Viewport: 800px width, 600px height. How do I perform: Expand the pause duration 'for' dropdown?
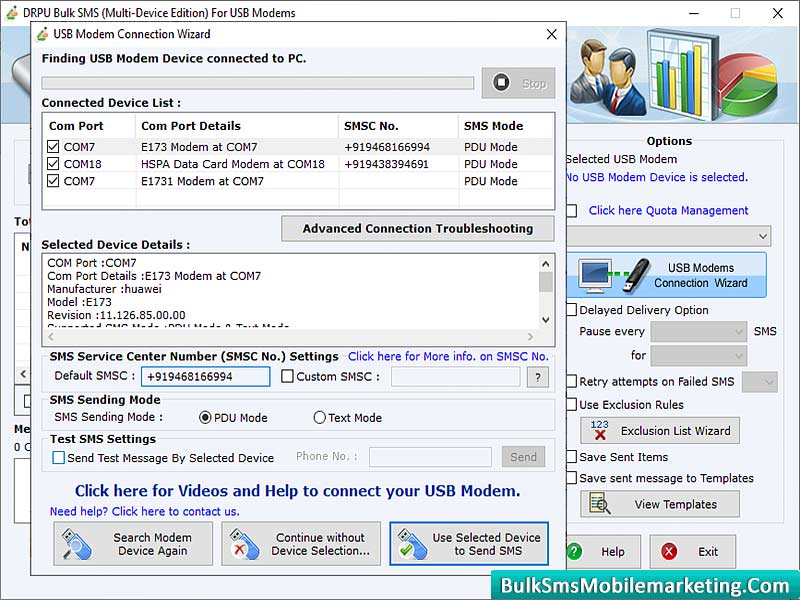[x=699, y=355]
